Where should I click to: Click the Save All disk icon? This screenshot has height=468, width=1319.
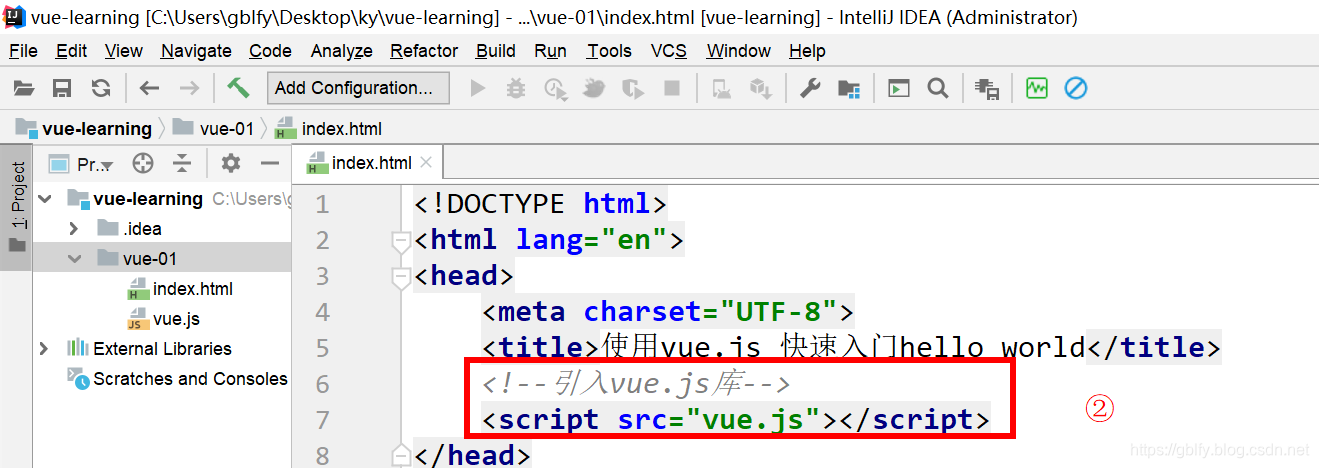coord(62,89)
